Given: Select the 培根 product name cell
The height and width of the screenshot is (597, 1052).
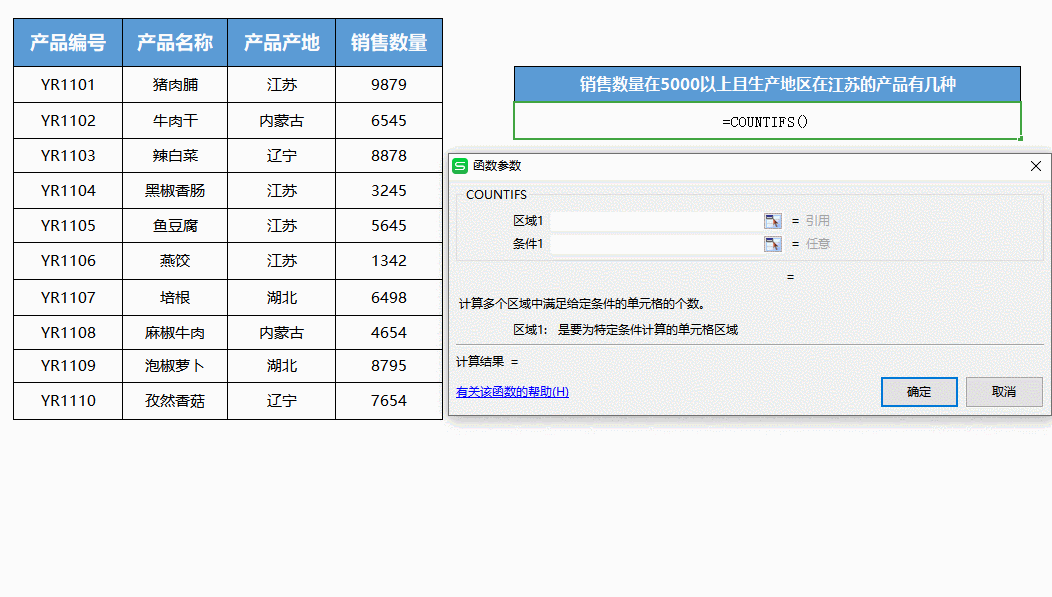Looking at the screenshot, I should pos(175,298).
